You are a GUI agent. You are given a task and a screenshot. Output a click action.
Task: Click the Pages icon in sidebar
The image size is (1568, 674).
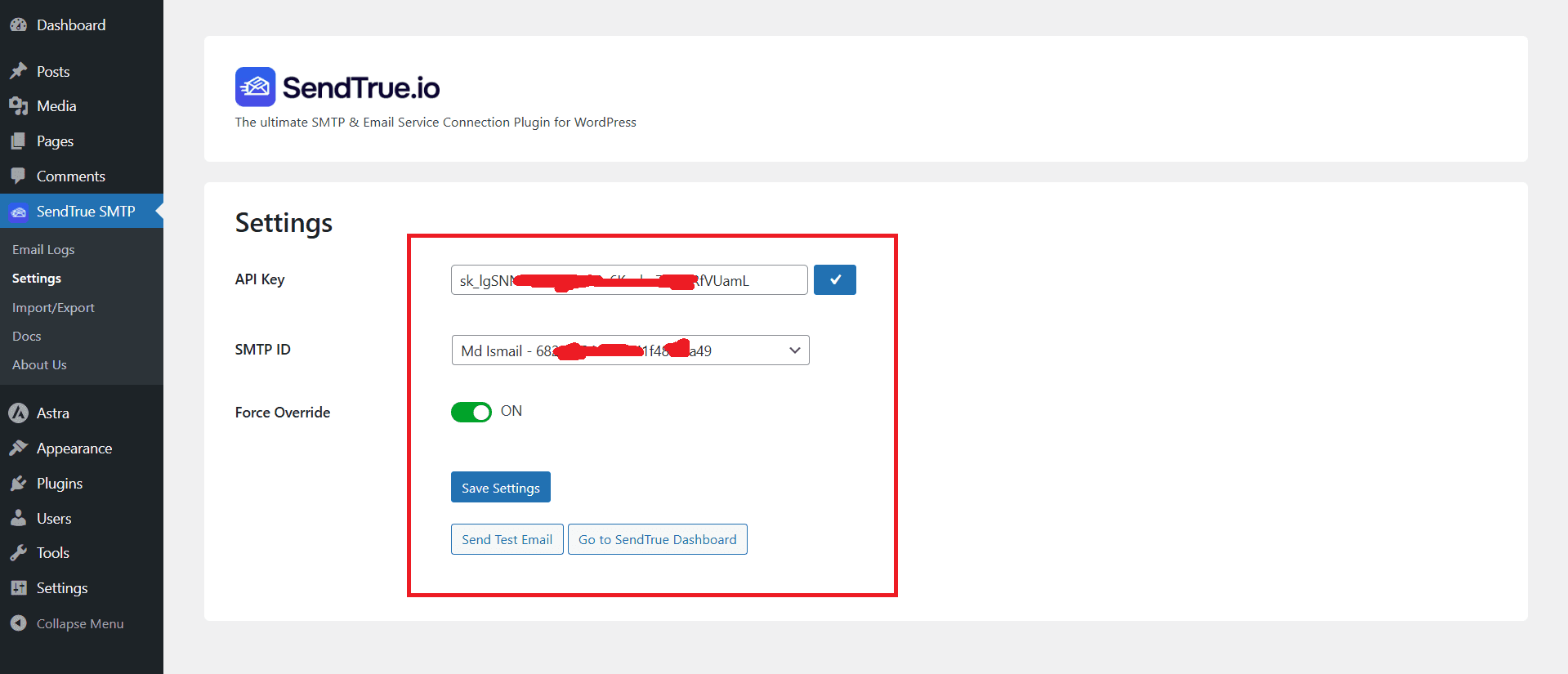[18, 141]
